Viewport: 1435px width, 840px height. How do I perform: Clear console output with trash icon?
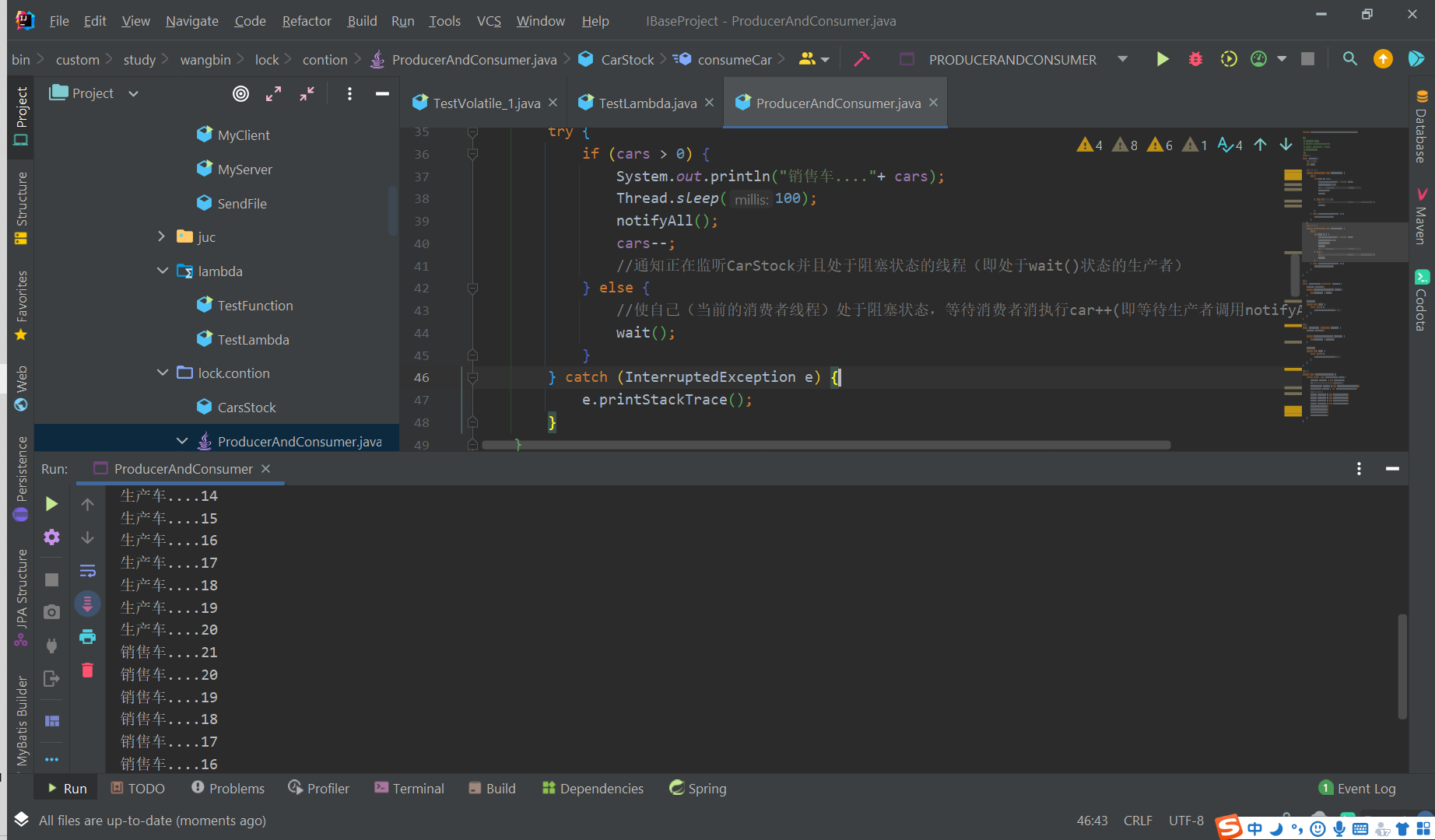click(87, 670)
